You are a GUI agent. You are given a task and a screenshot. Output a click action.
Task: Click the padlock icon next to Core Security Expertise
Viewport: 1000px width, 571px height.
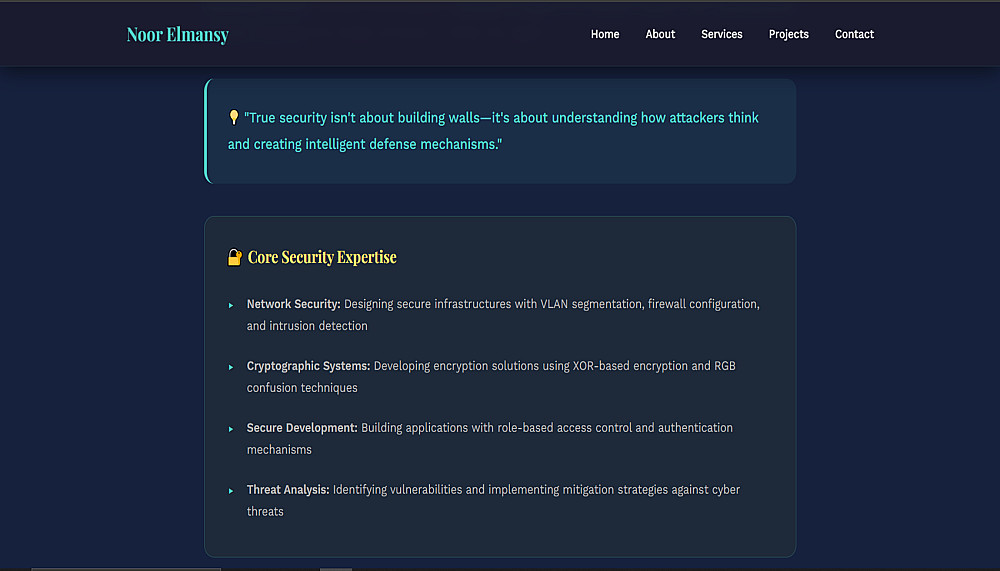point(235,257)
